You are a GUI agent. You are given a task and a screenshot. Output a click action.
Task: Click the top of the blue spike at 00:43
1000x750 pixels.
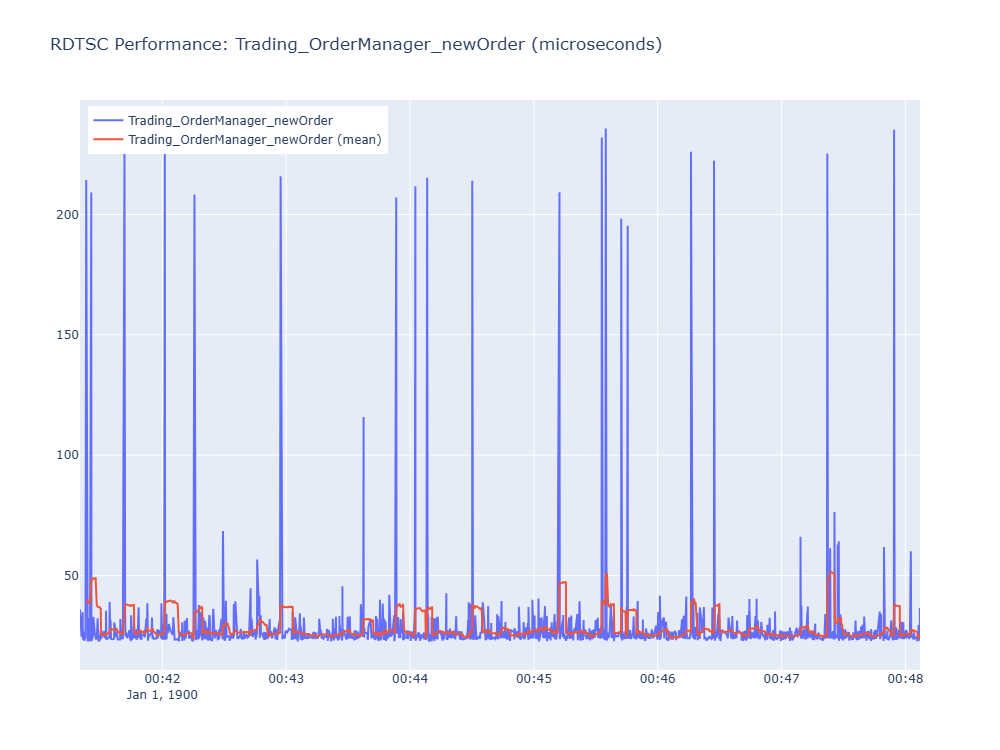pos(281,177)
